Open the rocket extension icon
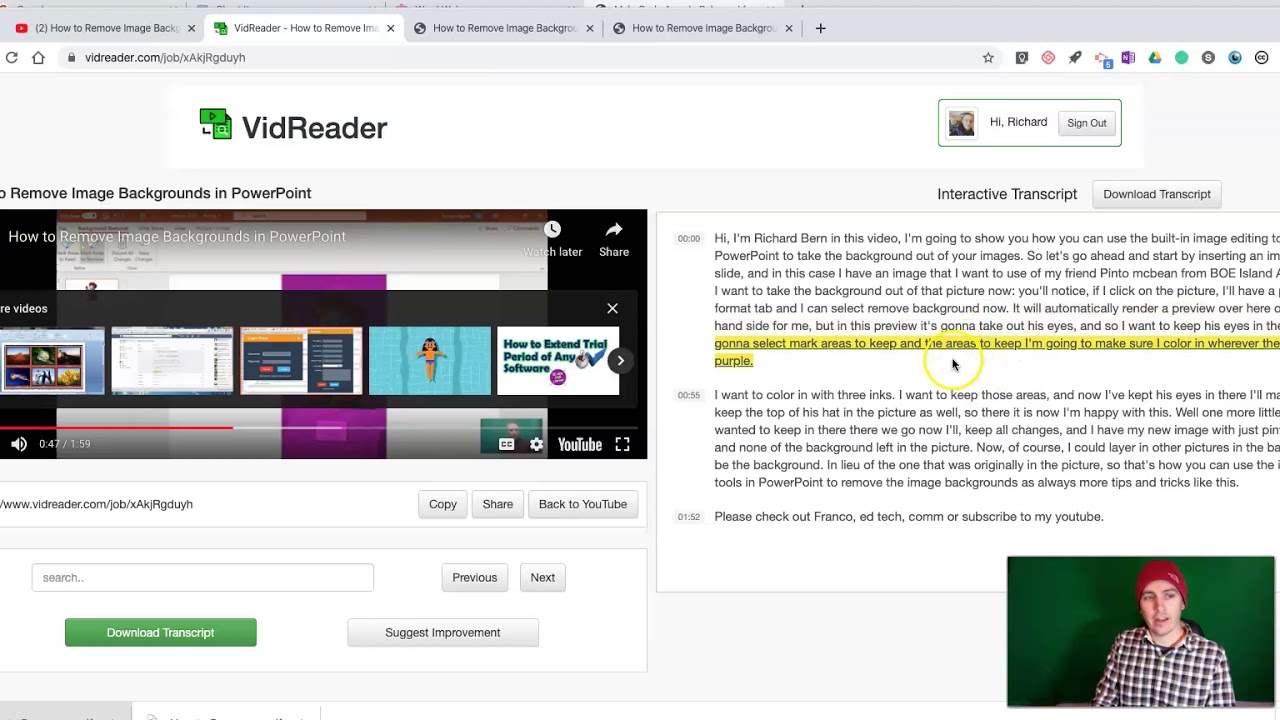This screenshot has height=720, width=1280. tap(1075, 58)
